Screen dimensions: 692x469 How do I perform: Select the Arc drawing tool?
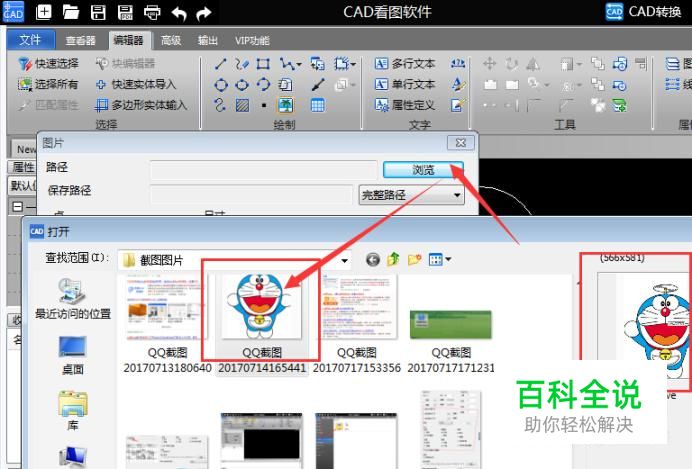[x=263, y=85]
